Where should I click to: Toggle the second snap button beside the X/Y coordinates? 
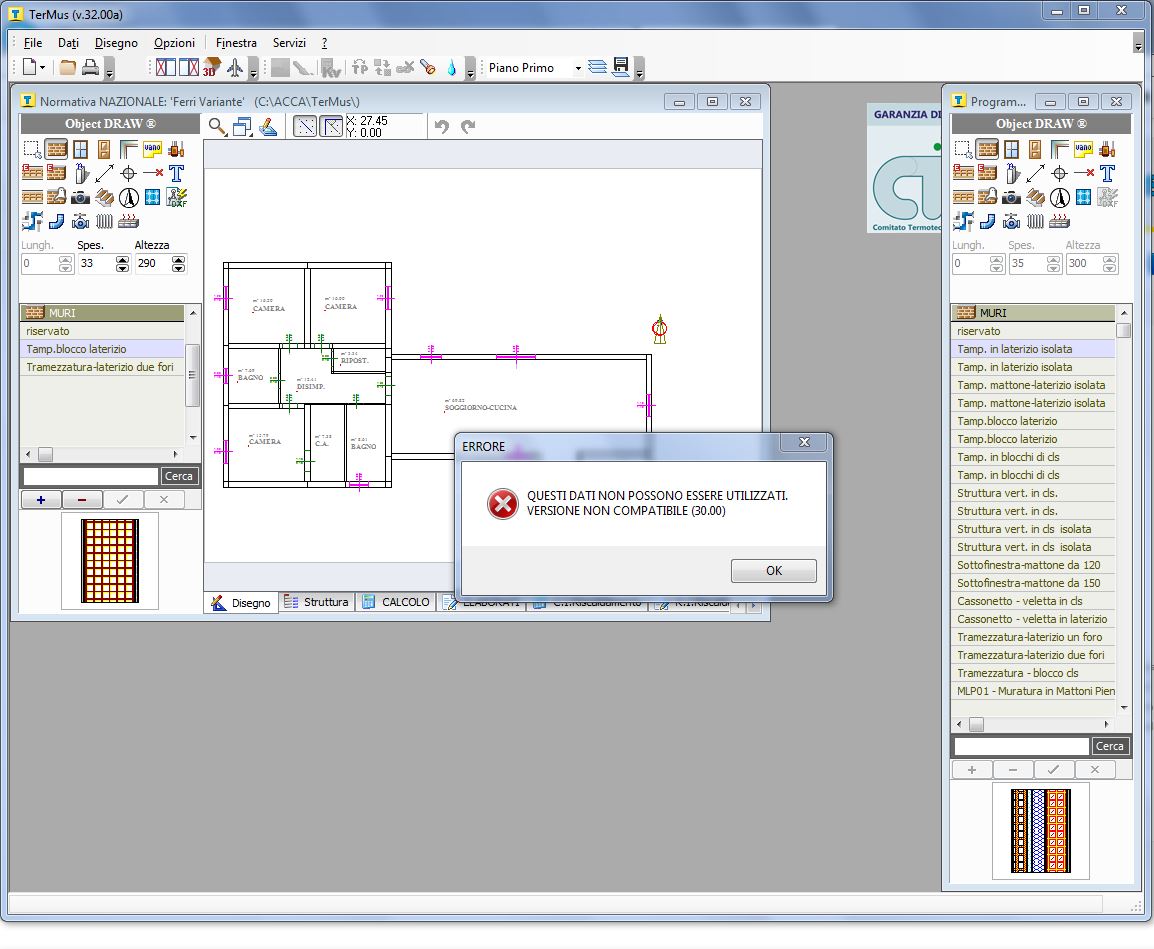tap(331, 127)
